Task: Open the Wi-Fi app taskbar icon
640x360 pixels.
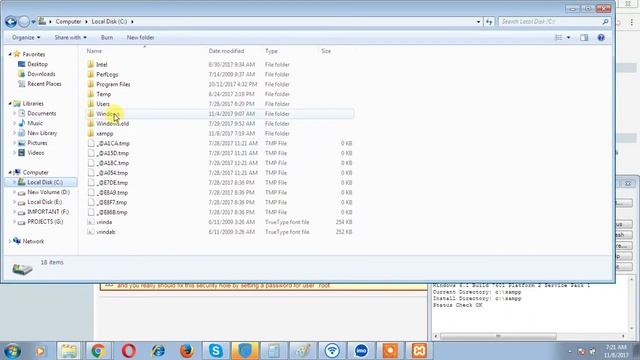Action: point(332,351)
